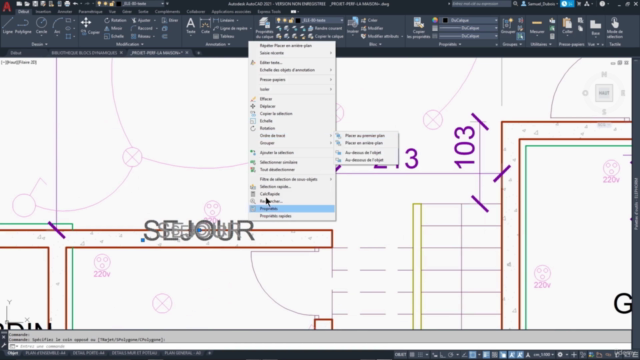This screenshot has height=360, width=640.
Task: Select the Ligne drawing tool
Action: click(8, 26)
